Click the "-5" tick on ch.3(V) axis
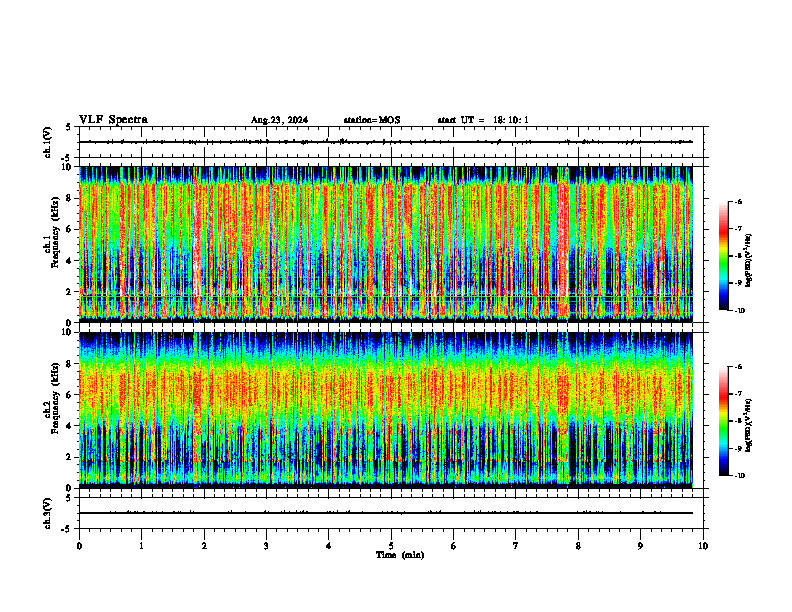The width and height of the screenshot is (792, 612). click(66, 529)
